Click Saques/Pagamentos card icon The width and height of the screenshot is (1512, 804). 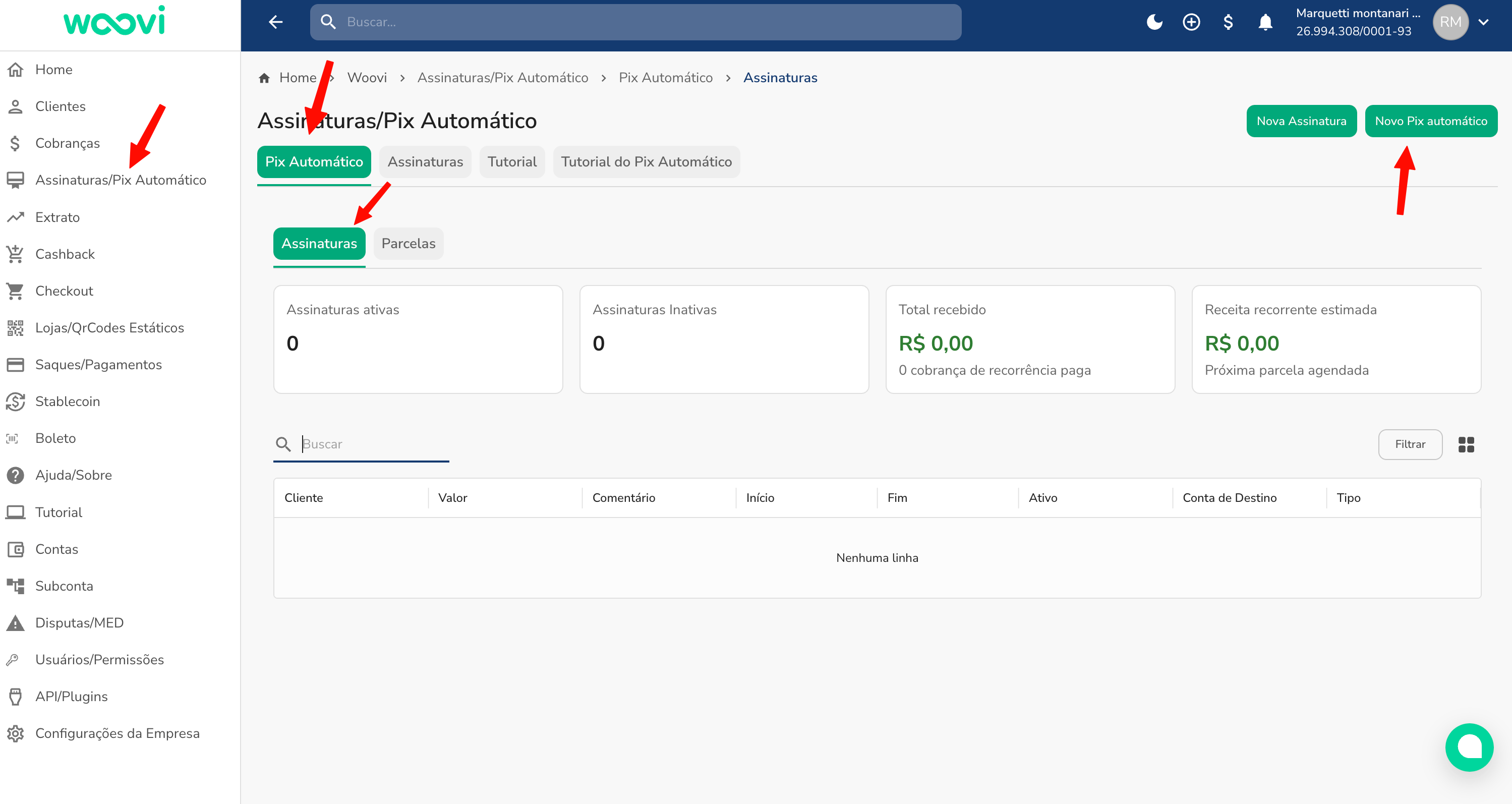pyautogui.click(x=15, y=365)
